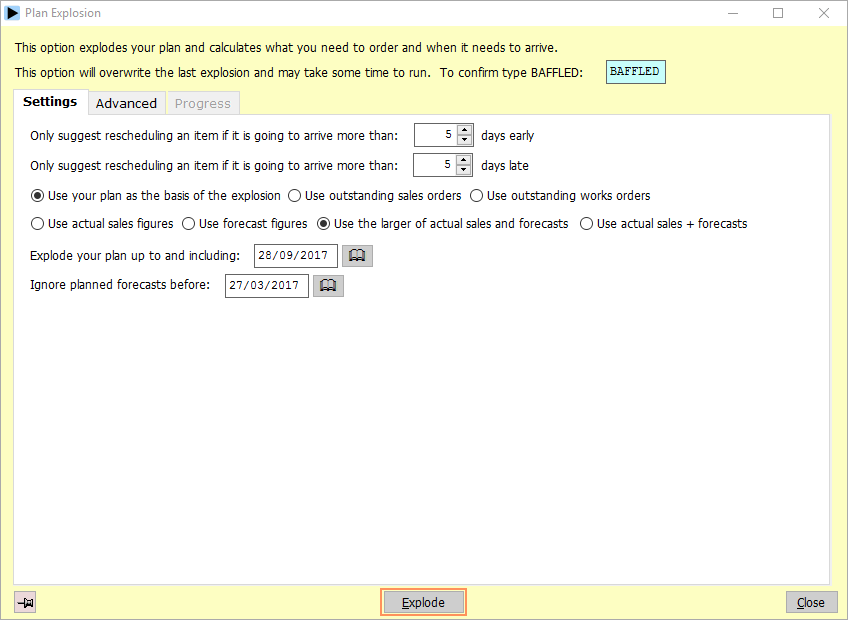Open calendar lookup for explode-up-to date
The image size is (848, 620).
pos(357,256)
